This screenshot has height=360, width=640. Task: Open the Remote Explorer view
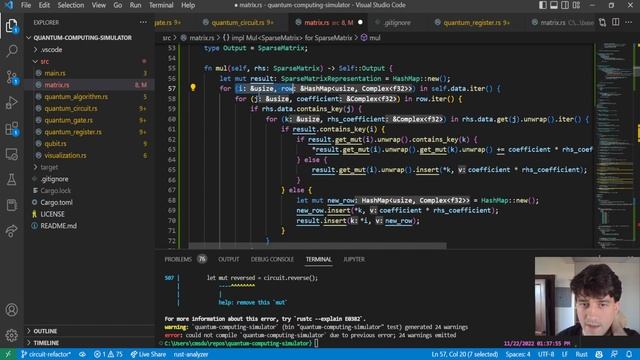point(11,154)
